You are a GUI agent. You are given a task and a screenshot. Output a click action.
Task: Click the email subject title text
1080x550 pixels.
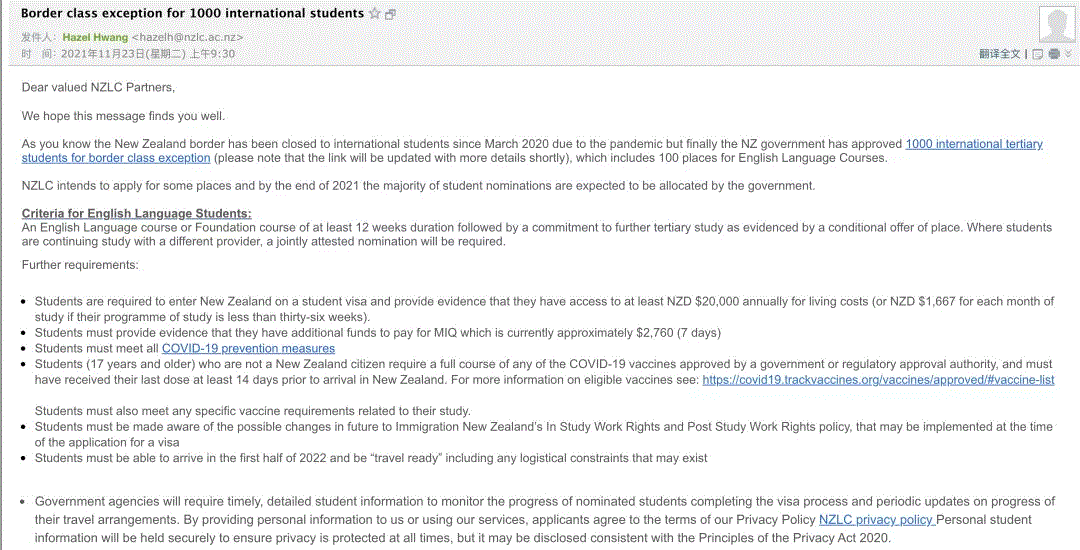[x=192, y=14]
